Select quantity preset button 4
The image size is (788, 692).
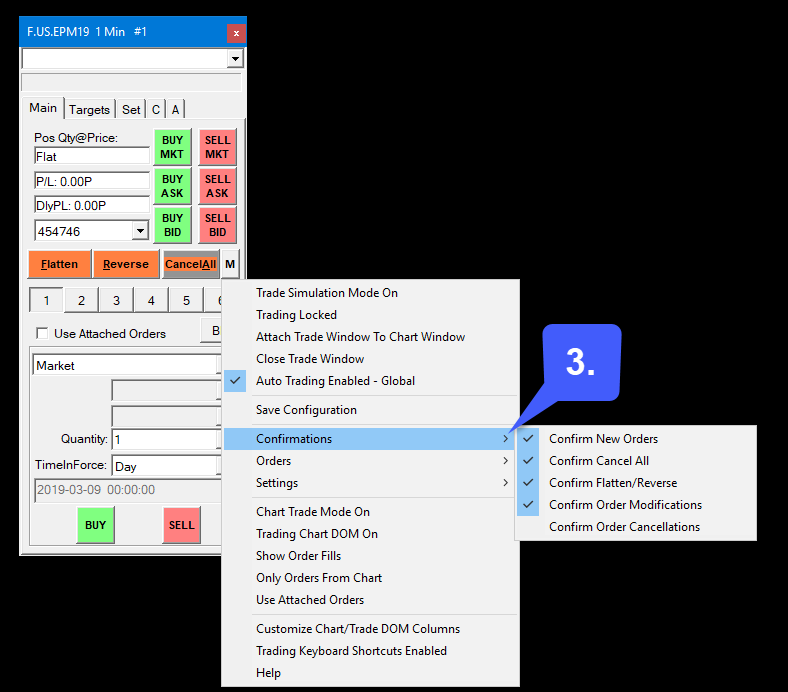pos(151,301)
